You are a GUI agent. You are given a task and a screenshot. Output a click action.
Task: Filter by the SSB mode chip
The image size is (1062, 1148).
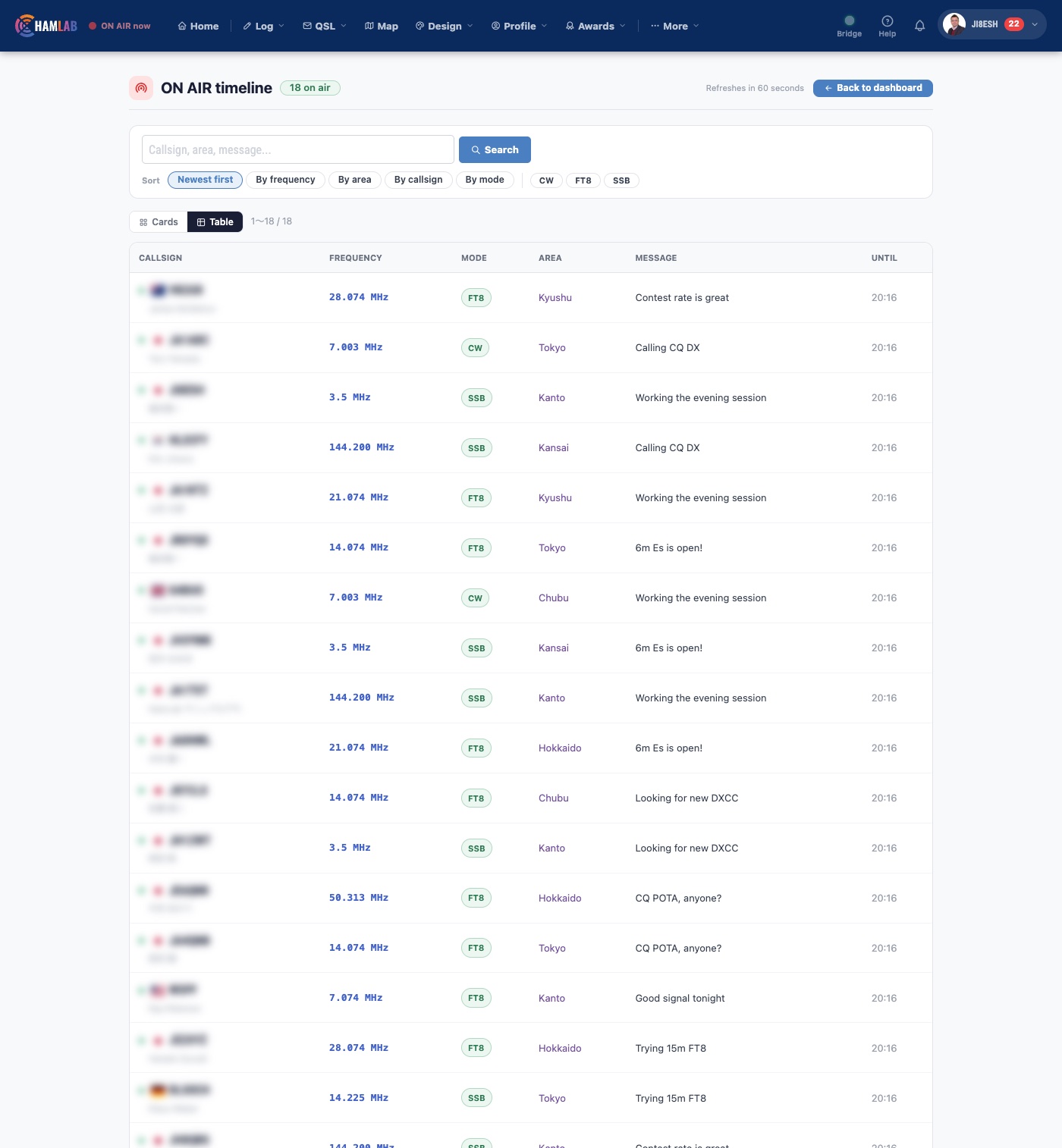pyautogui.click(x=621, y=180)
